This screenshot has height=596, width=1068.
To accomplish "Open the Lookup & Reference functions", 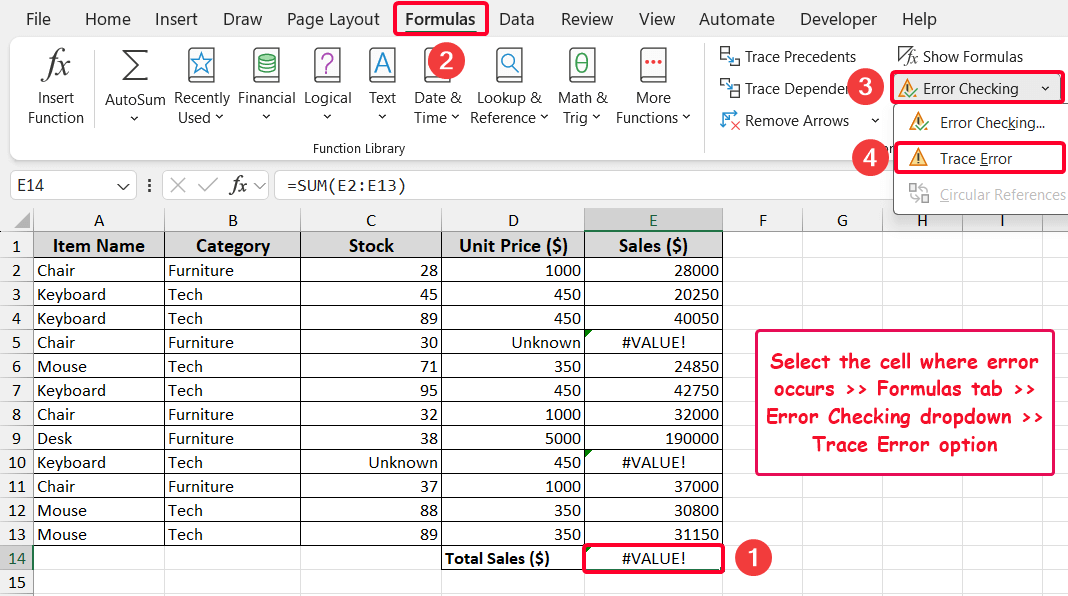I will click(509, 68).
